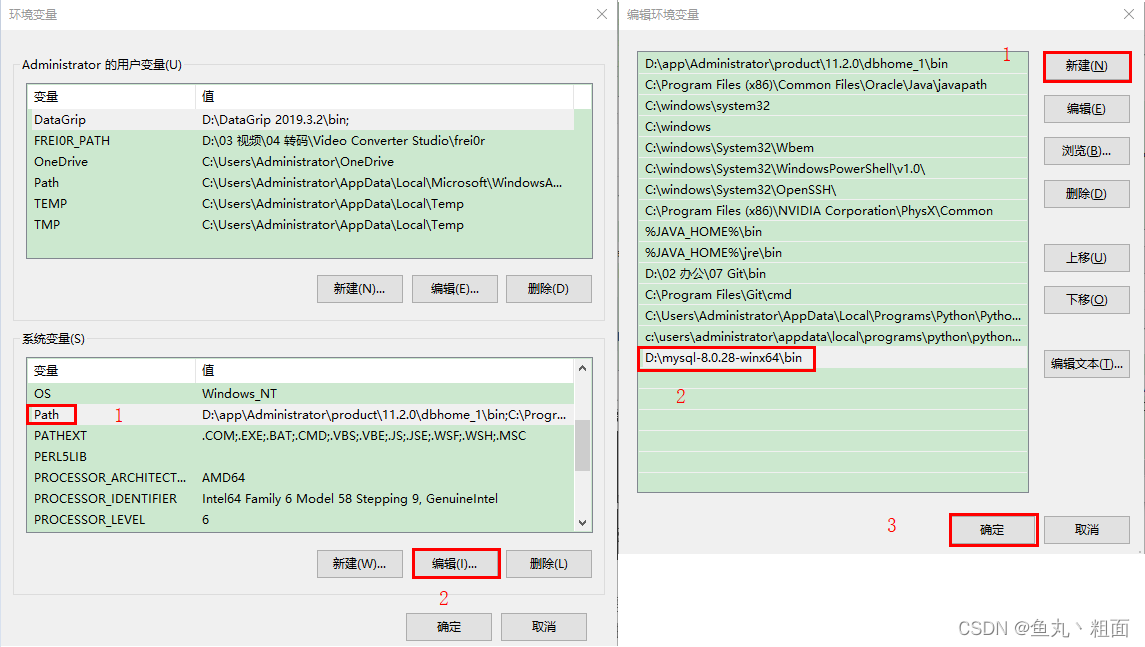Select the lowercase c:\users python path entry
Viewport: 1145px width, 647px height.
(832, 337)
